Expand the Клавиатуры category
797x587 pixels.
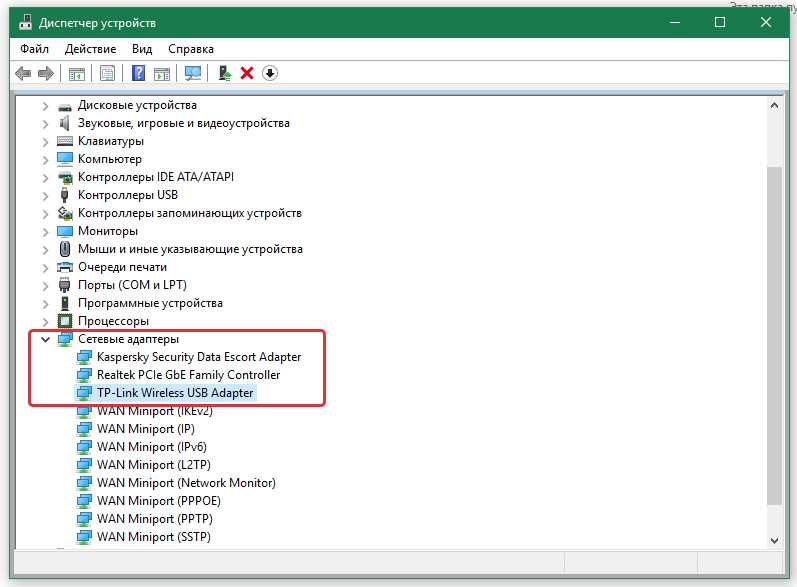click(46, 142)
